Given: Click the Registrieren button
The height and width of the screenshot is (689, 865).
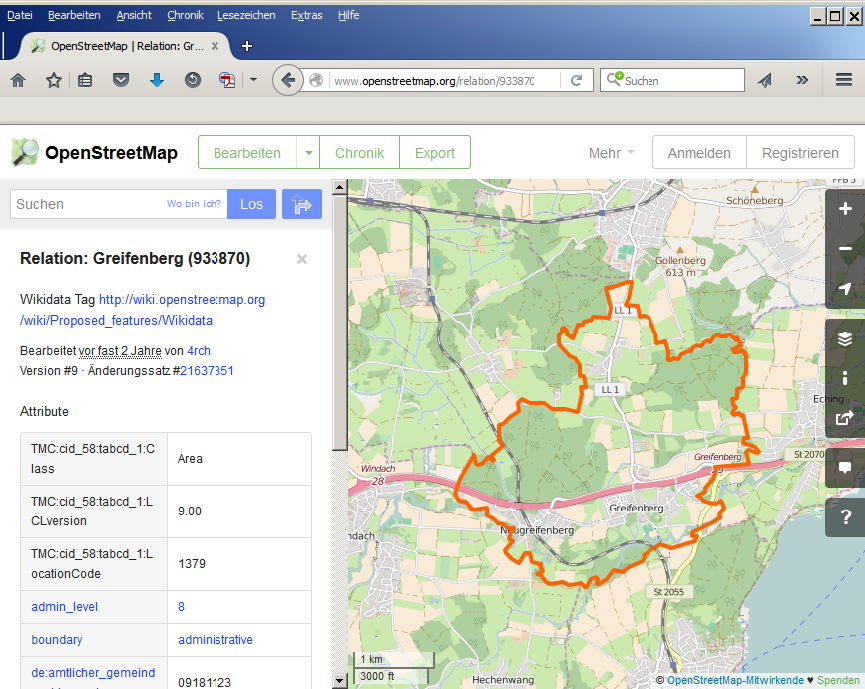Looking at the screenshot, I should (x=800, y=153).
